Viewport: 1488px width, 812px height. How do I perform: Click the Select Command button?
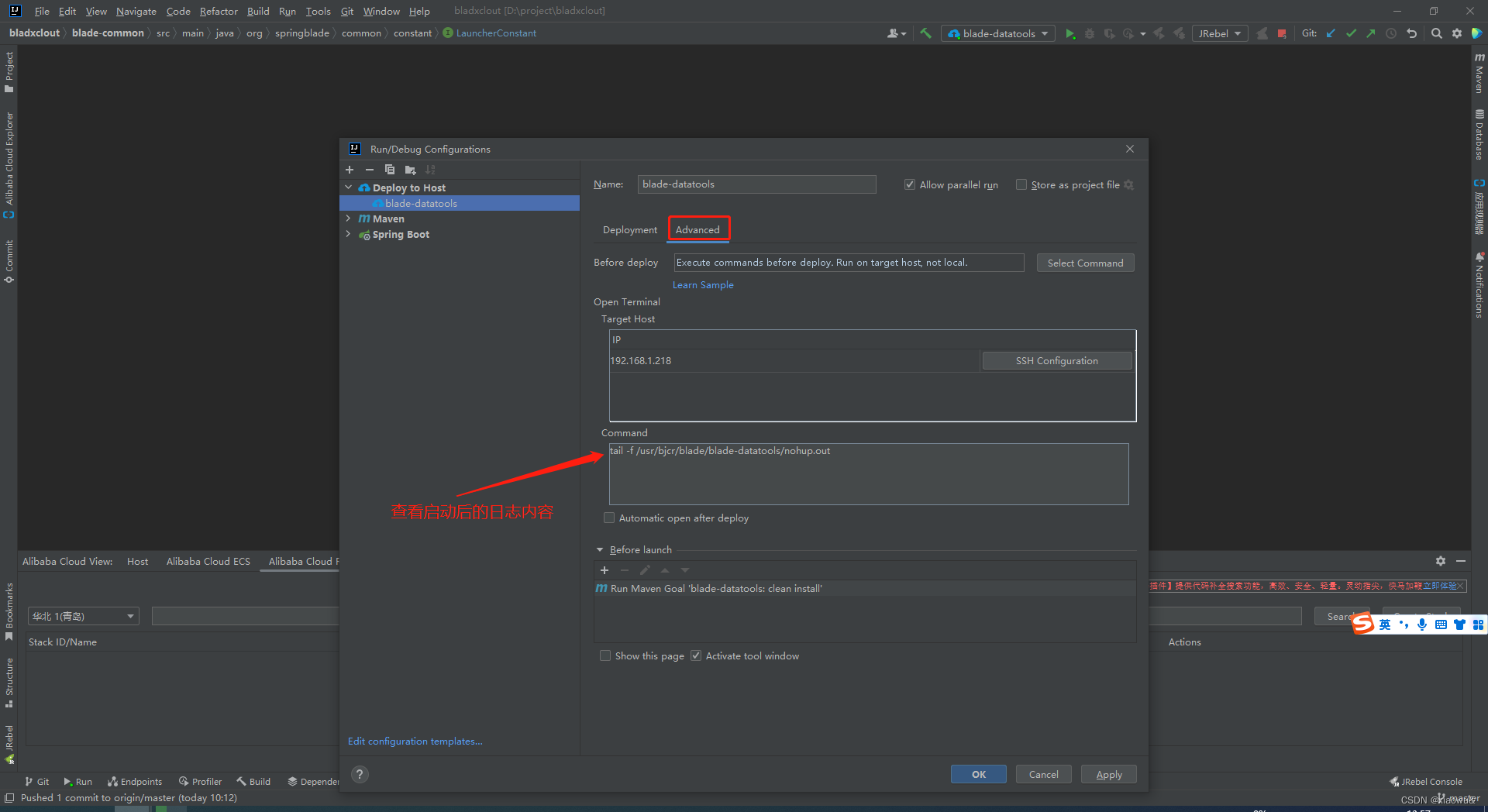point(1085,263)
